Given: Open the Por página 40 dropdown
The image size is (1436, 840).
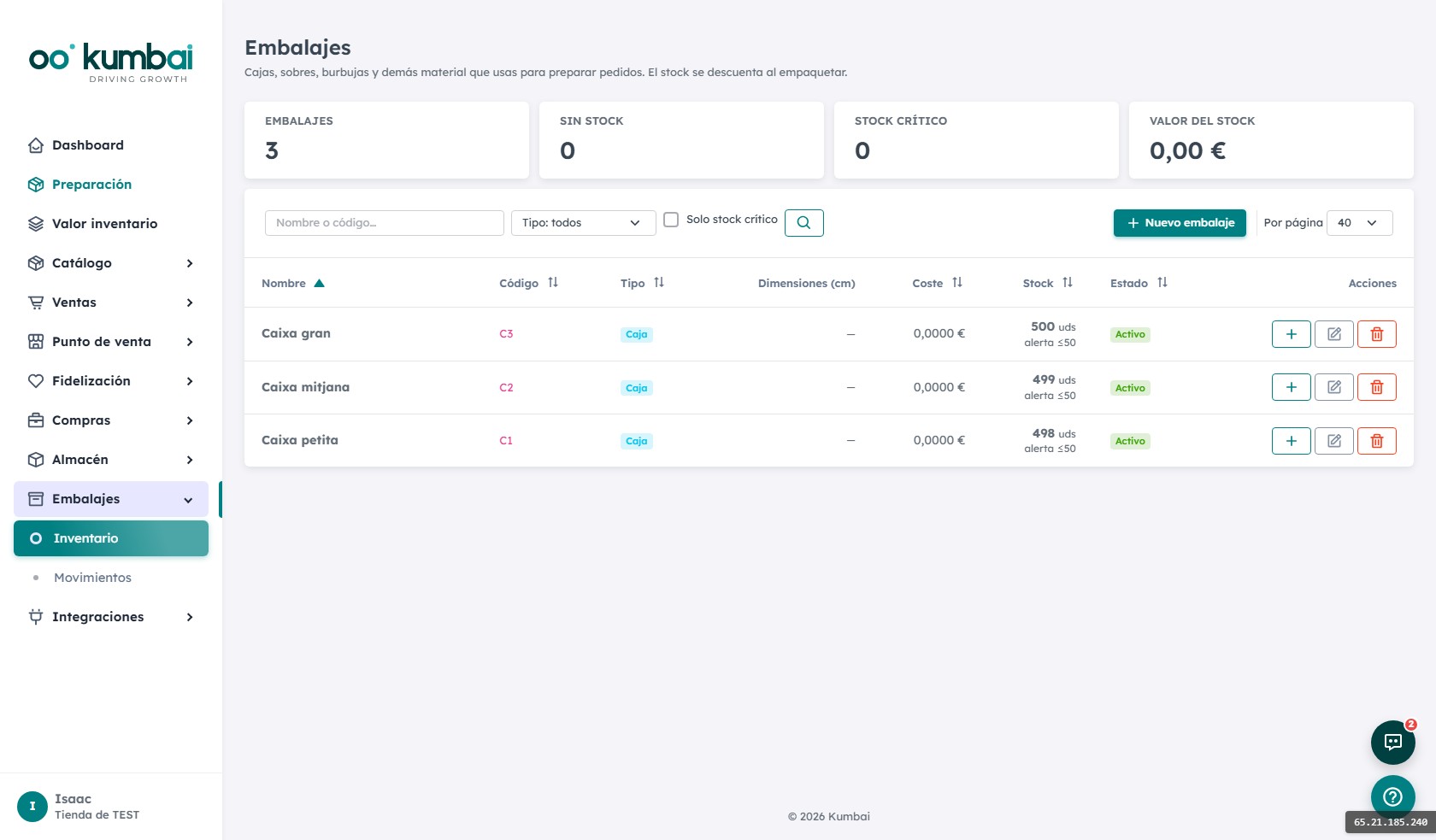Looking at the screenshot, I should [1359, 223].
